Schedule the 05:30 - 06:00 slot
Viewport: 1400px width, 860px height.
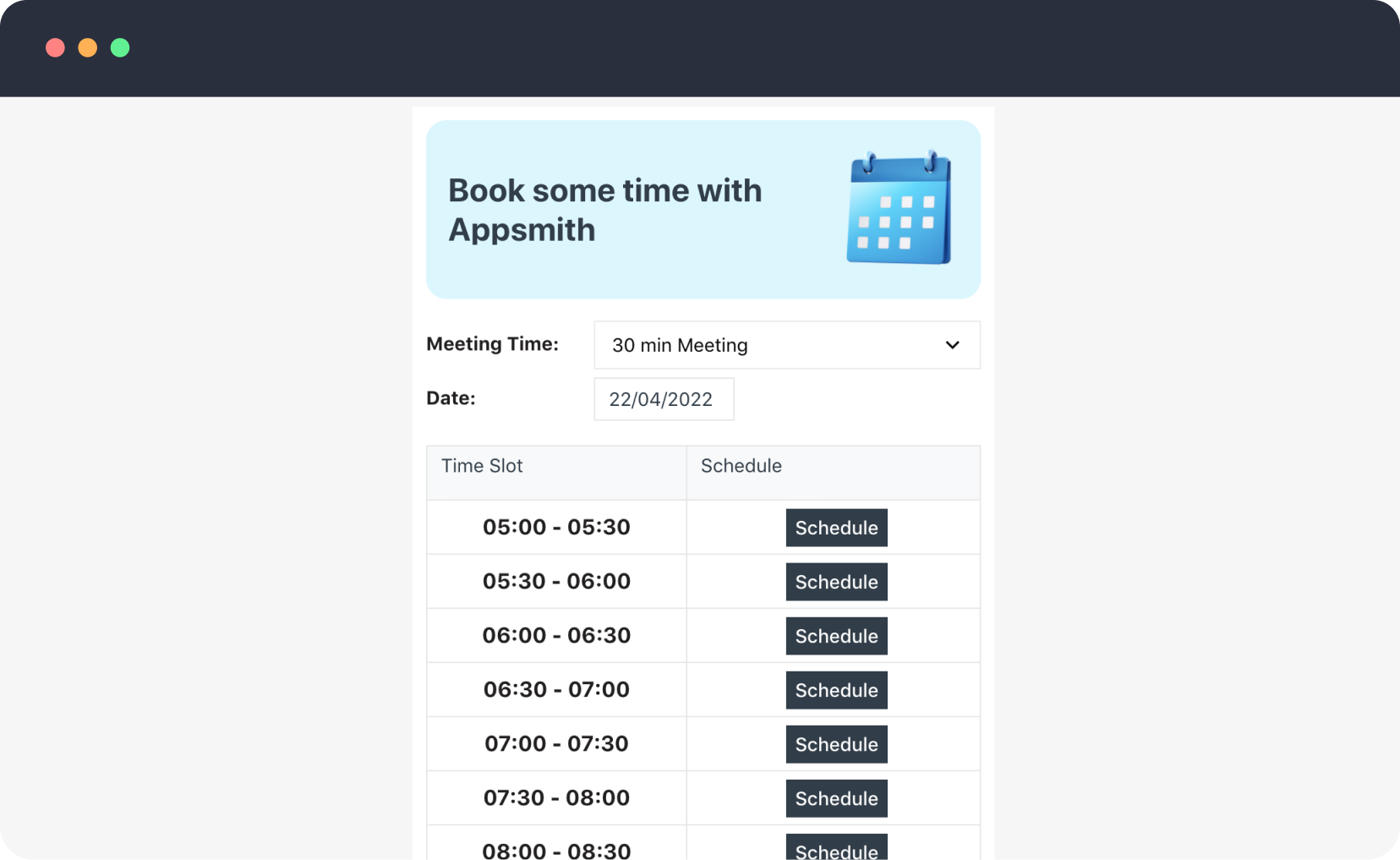(836, 582)
